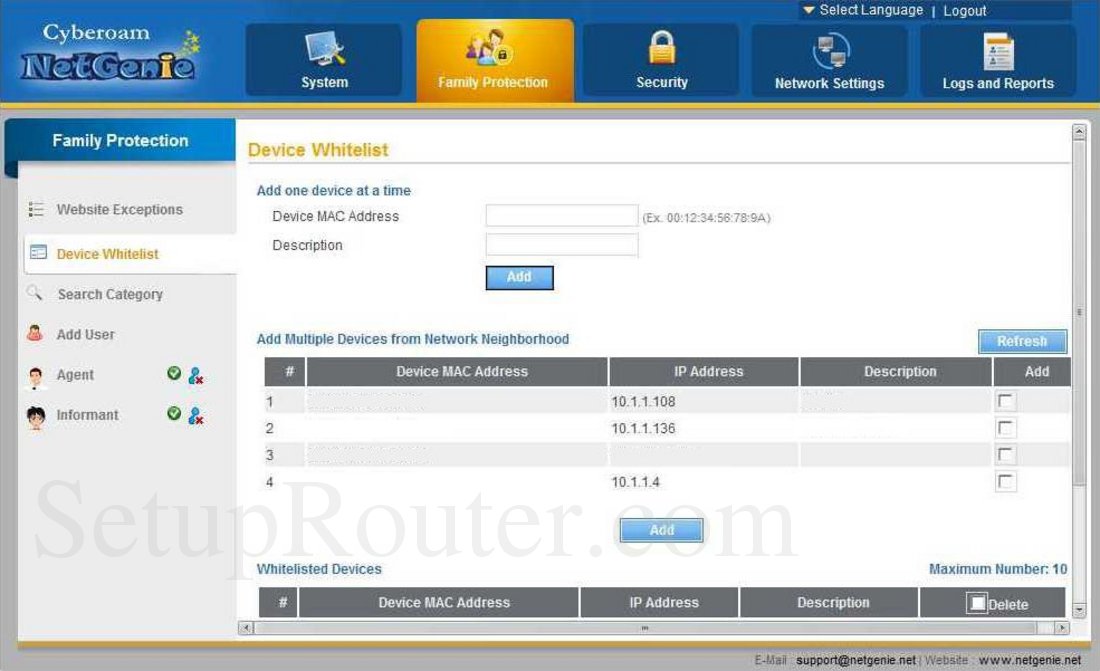Select the Agent user entry
Screen dimensions: 1100x671
[75, 375]
